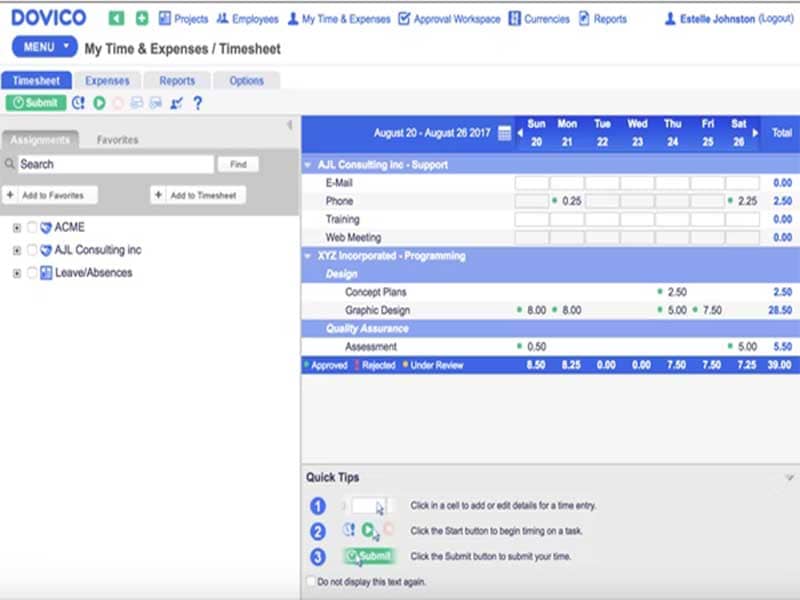800x600 pixels.
Task: Switch to the Expenses tab
Action: 107,80
